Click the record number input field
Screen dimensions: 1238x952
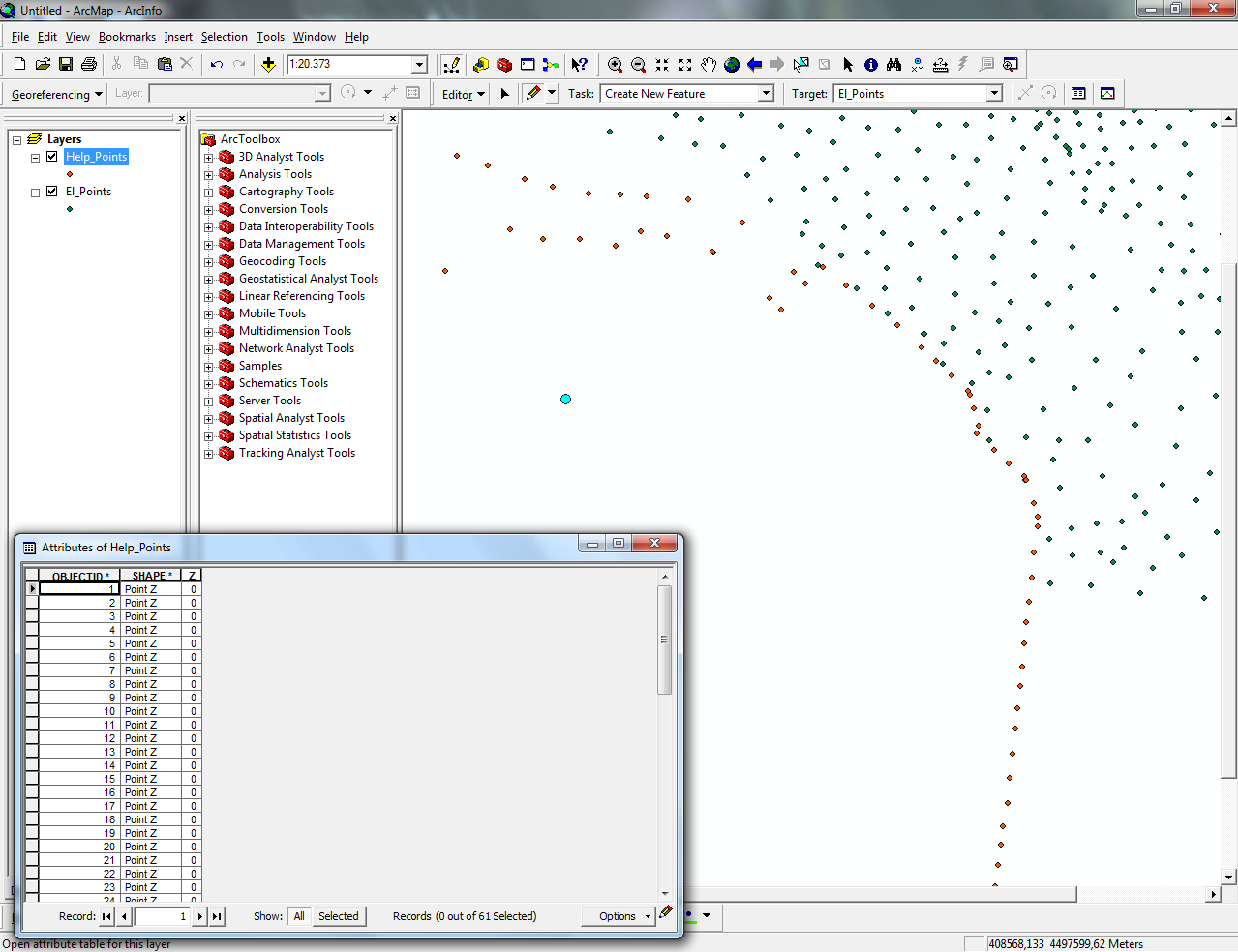pos(163,916)
